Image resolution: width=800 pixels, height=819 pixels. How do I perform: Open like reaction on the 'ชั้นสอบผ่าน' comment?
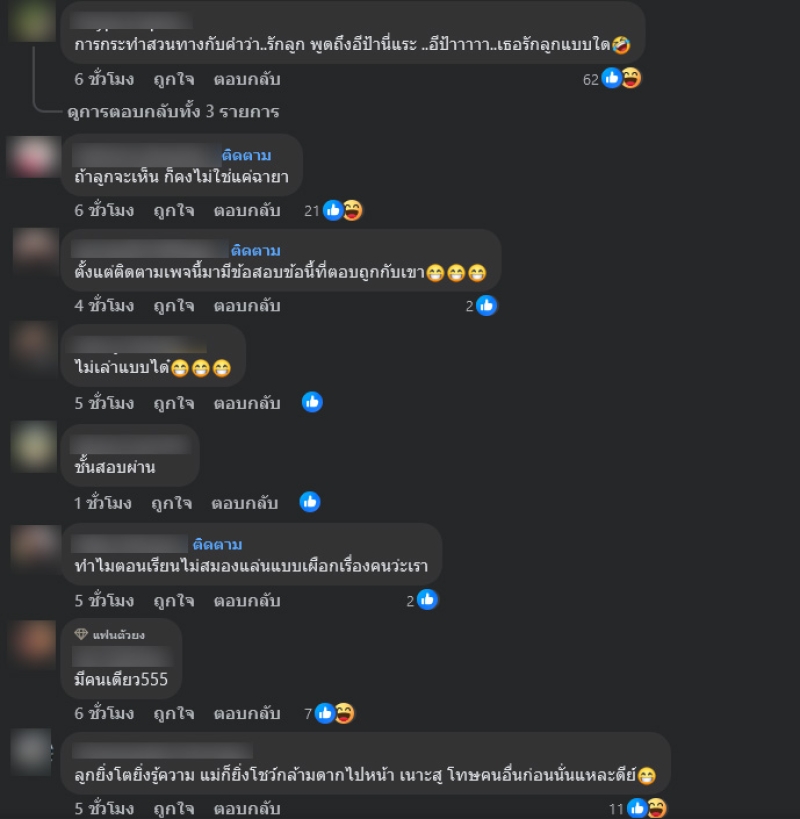click(x=310, y=502)
